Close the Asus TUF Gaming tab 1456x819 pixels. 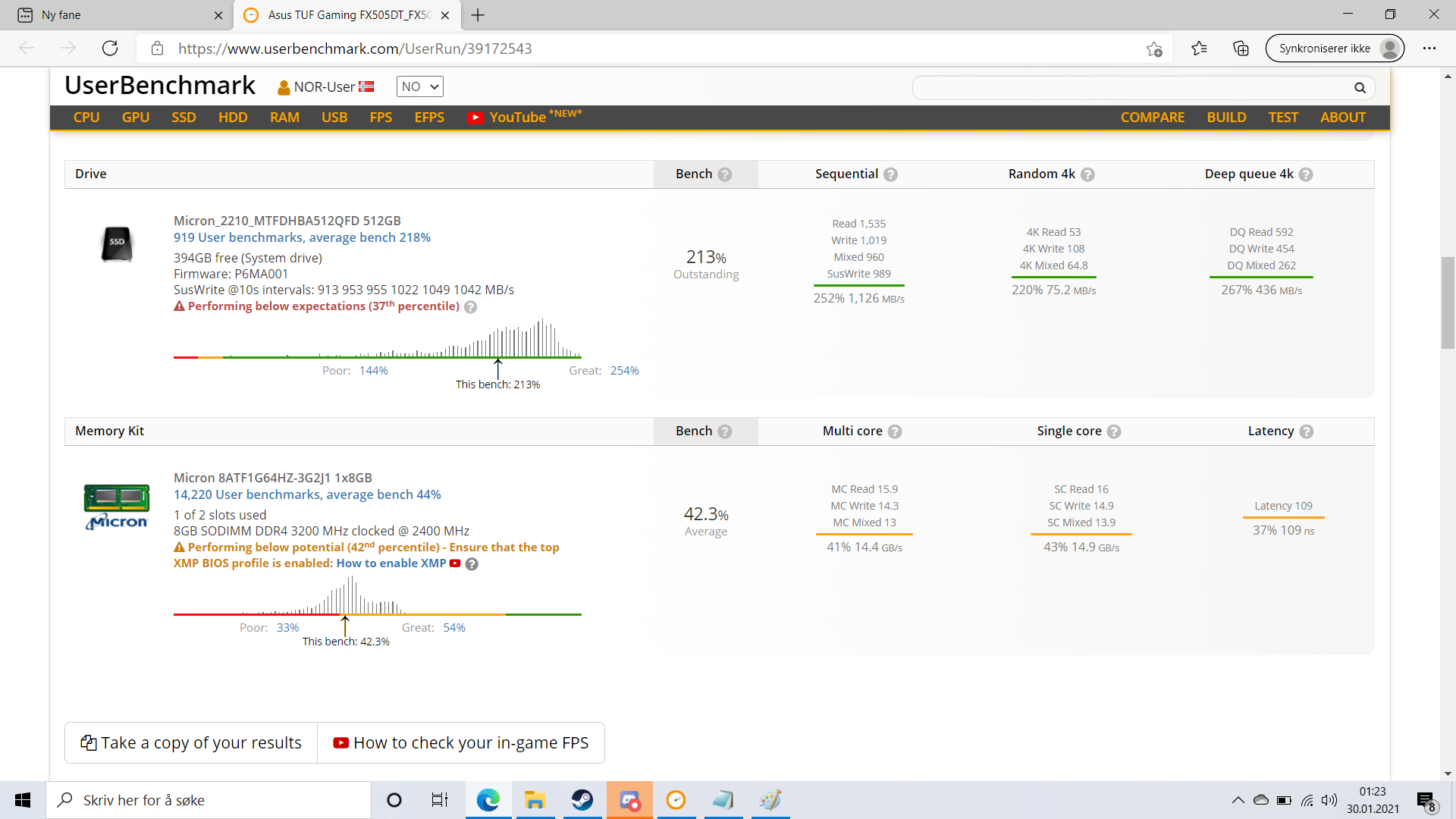coord(445,15)
